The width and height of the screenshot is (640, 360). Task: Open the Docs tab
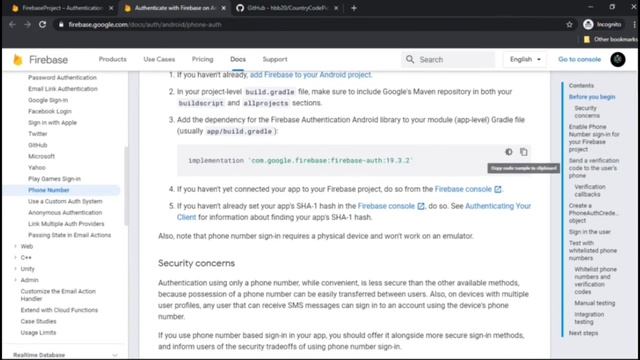coord(238,59)
